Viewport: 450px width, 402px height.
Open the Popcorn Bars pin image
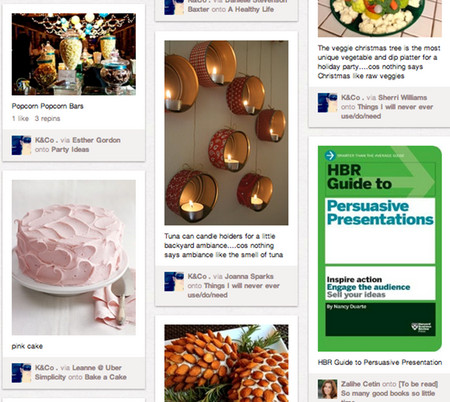[74, 54]
